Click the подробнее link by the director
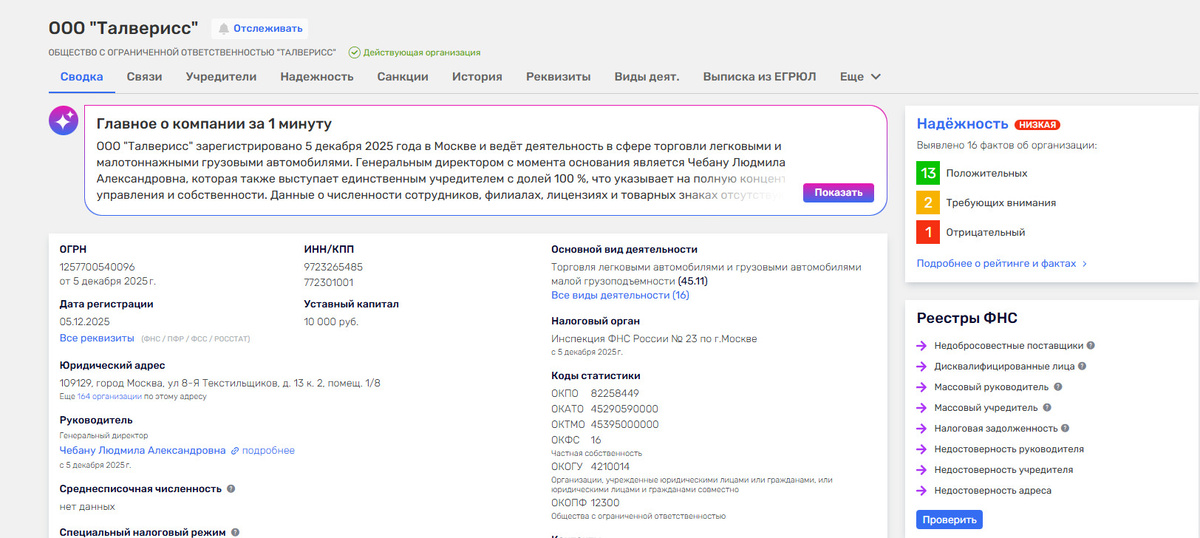1200x538 pixels. (268, 451)
